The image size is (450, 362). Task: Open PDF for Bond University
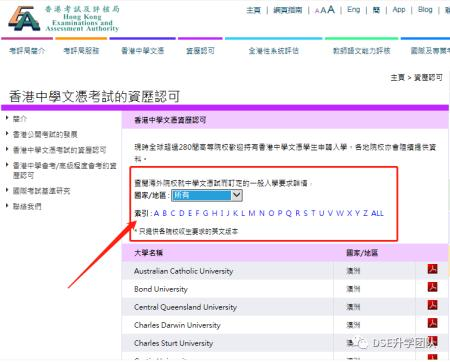point(432,287)
